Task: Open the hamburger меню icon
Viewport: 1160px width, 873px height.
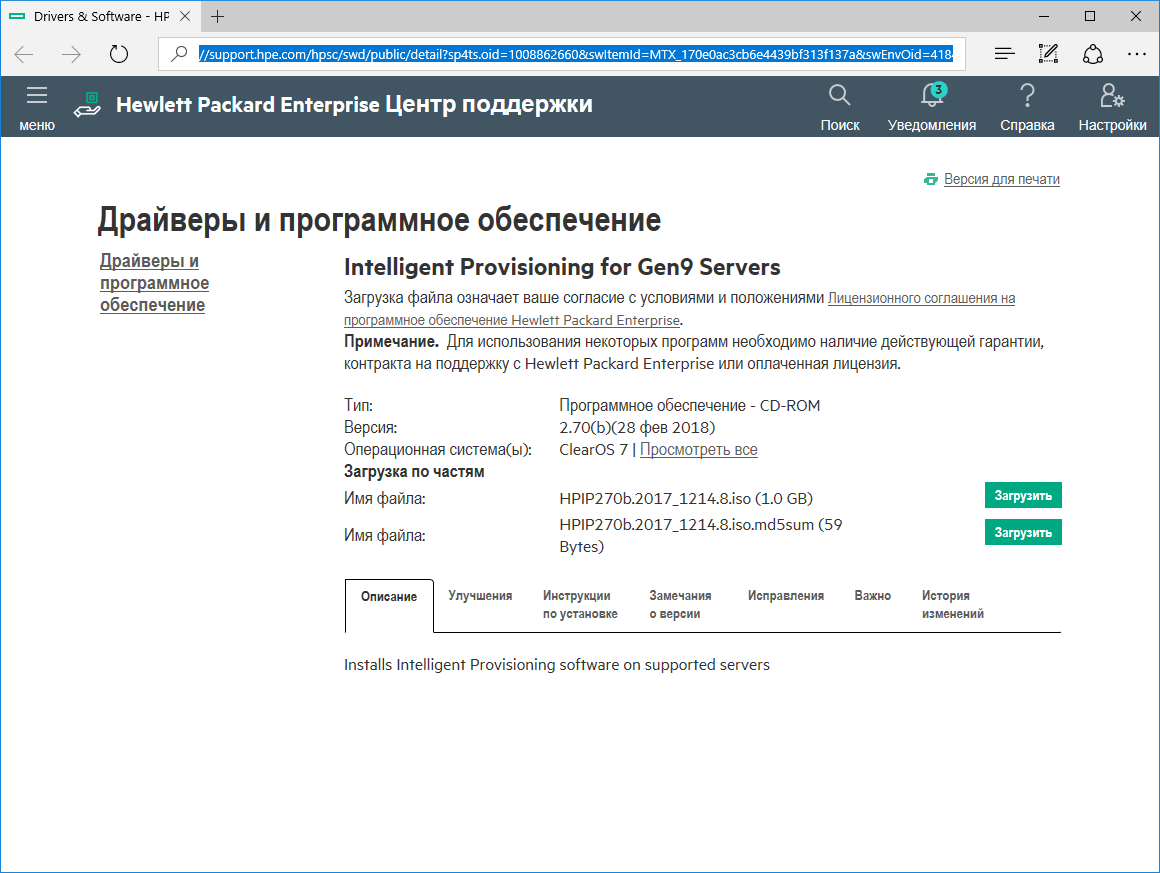Action: click(37, 96)
